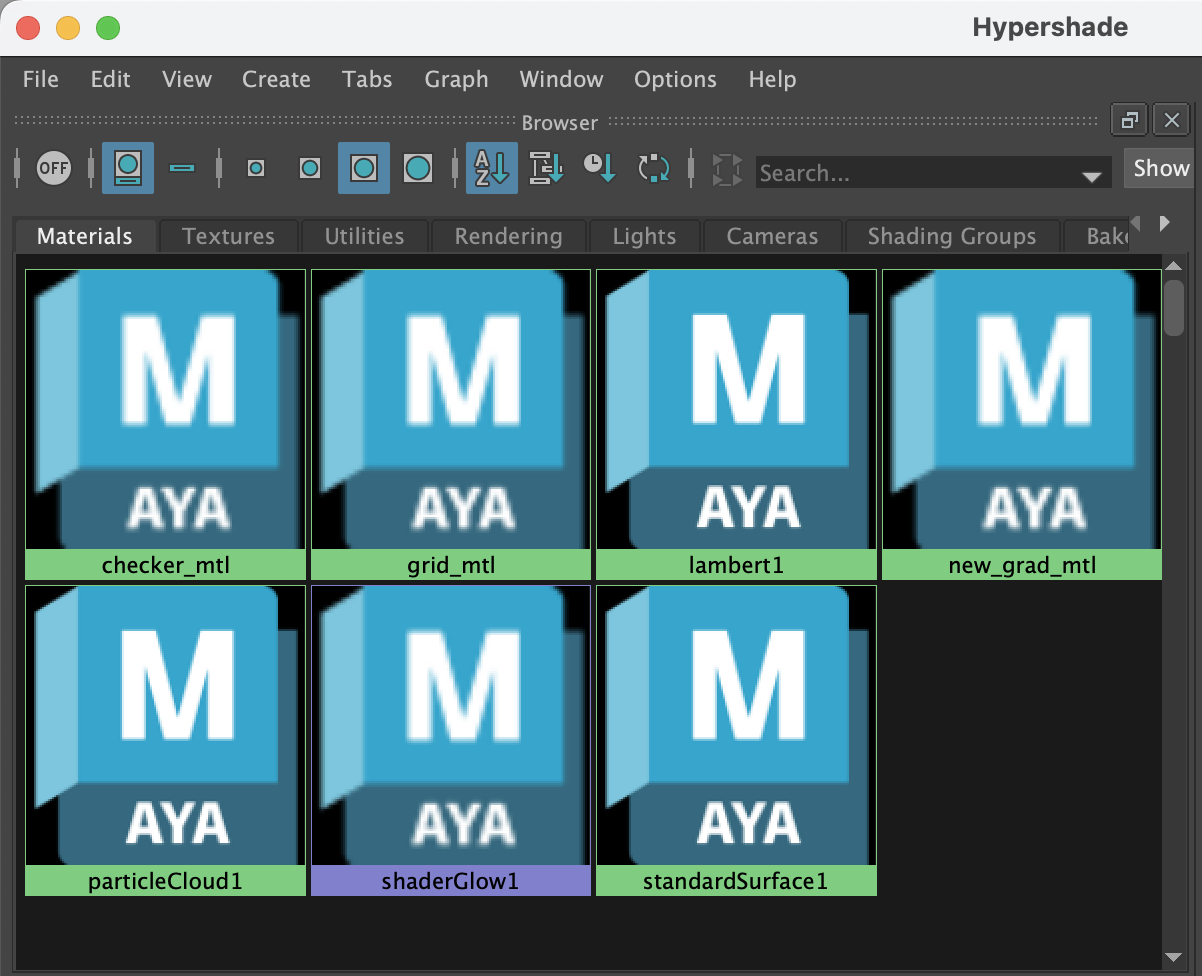This screenshot has height=976, width=1202.
Task: Select the View as icons button
Action: 128,168
